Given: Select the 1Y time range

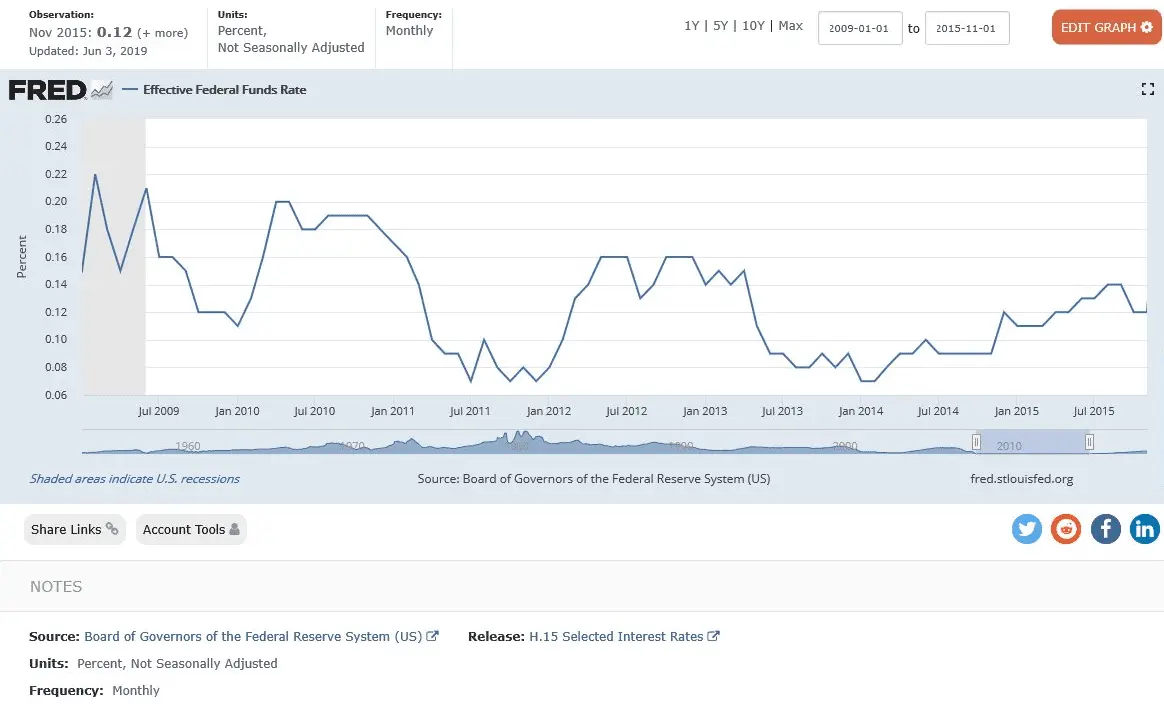Looking at the screenshot, I should tap(691, 26).
